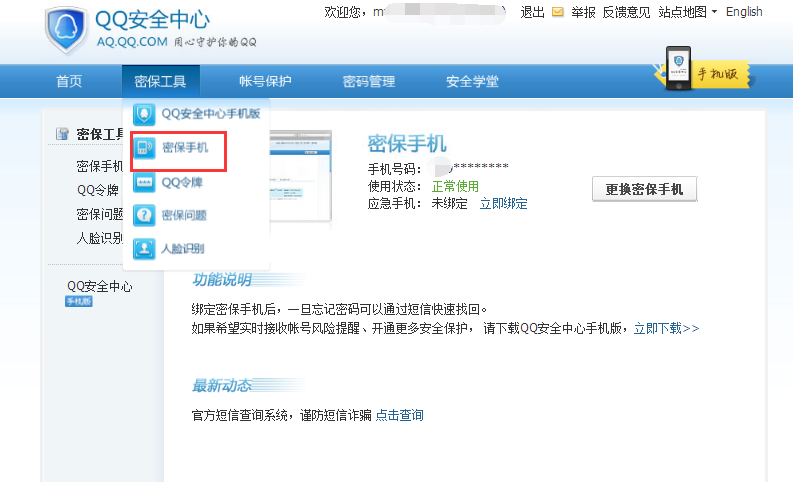793x482 pixels.
Task: Click the 退出 logout link
Action: tap(533, 12)
